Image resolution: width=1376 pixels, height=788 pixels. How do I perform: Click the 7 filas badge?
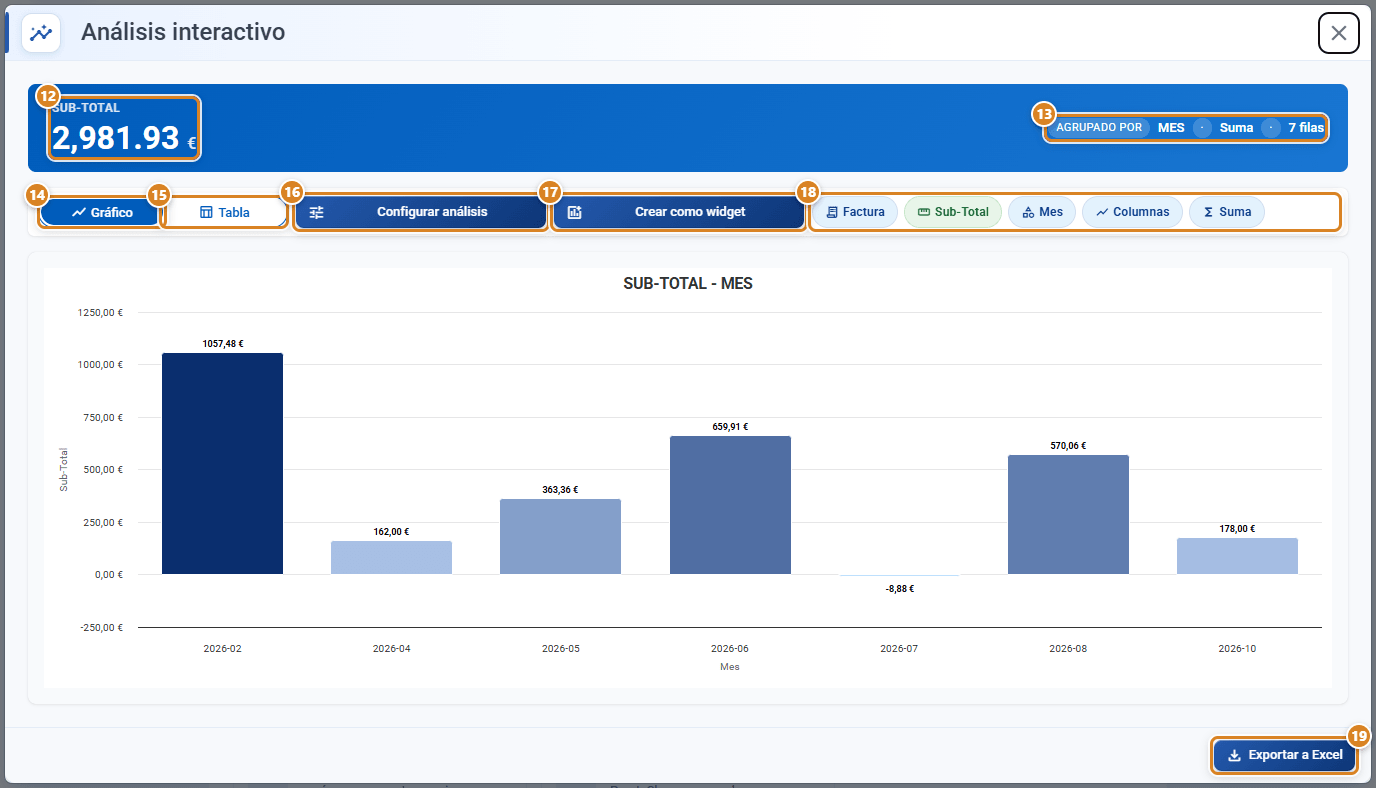(1306, 128)
